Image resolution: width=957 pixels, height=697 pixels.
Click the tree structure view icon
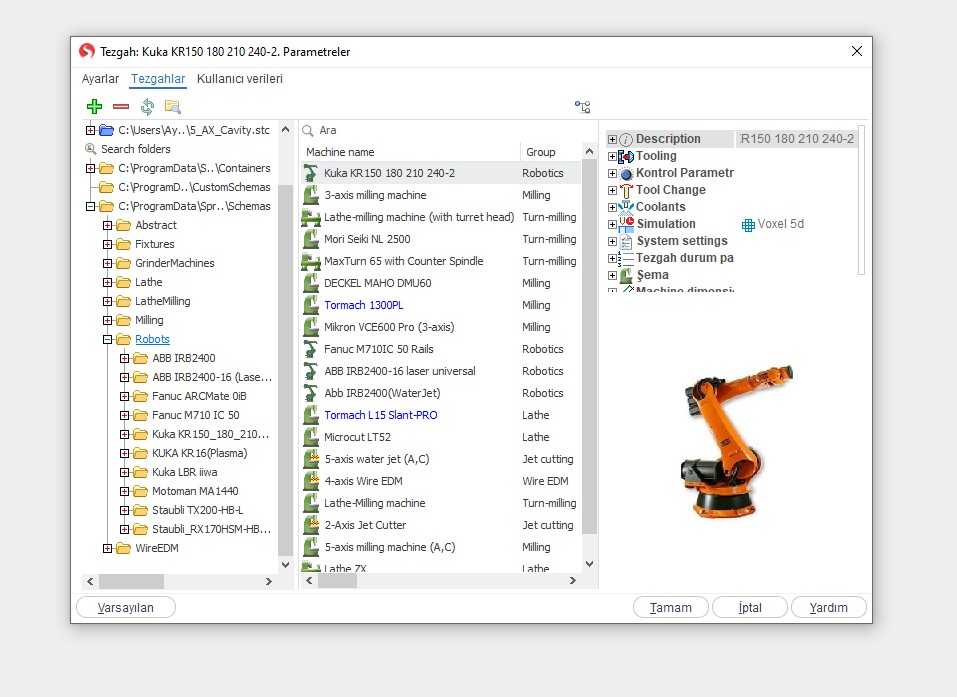click(x=582, y=107)
